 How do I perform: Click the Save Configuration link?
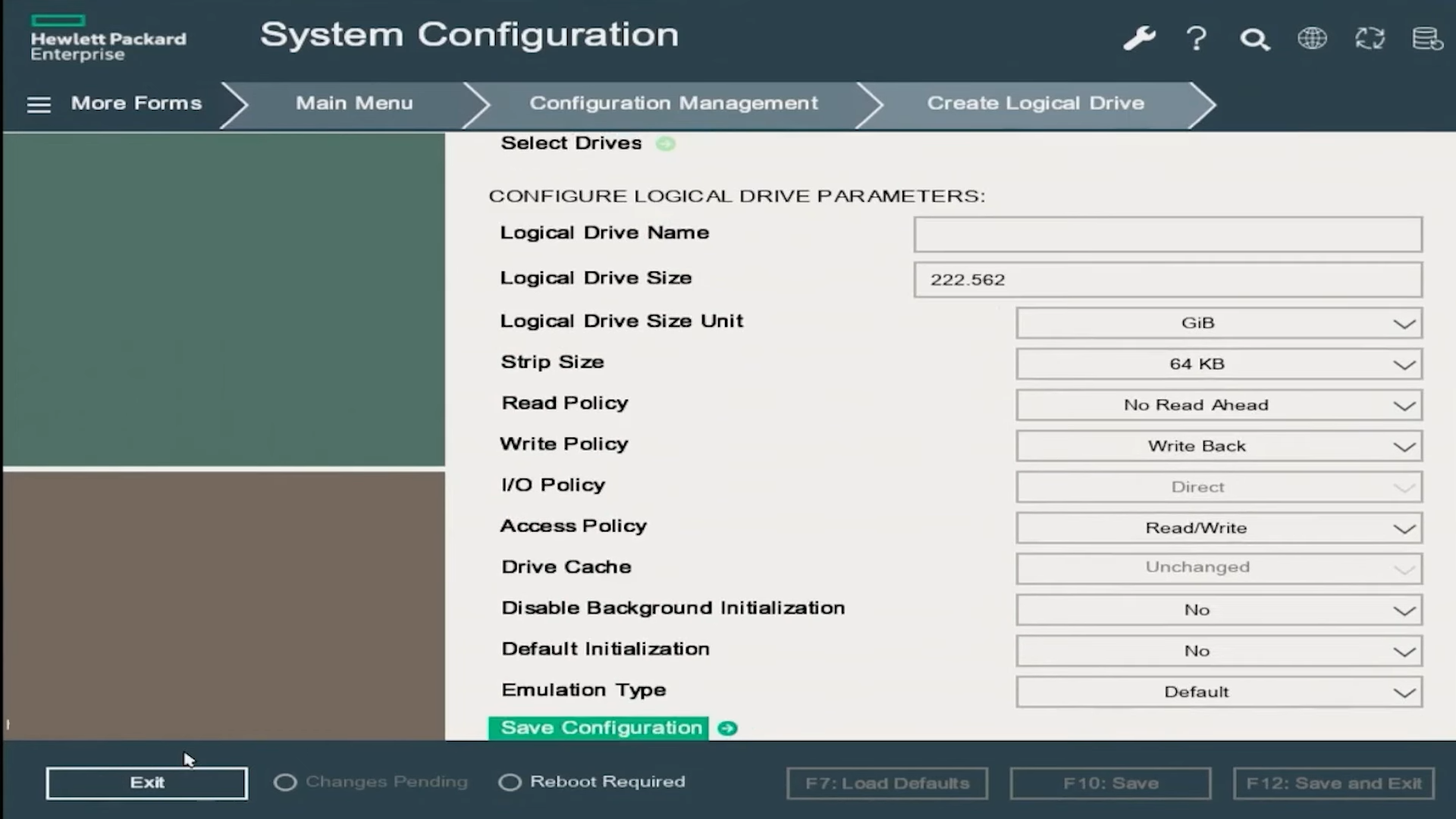pos(601,728)
